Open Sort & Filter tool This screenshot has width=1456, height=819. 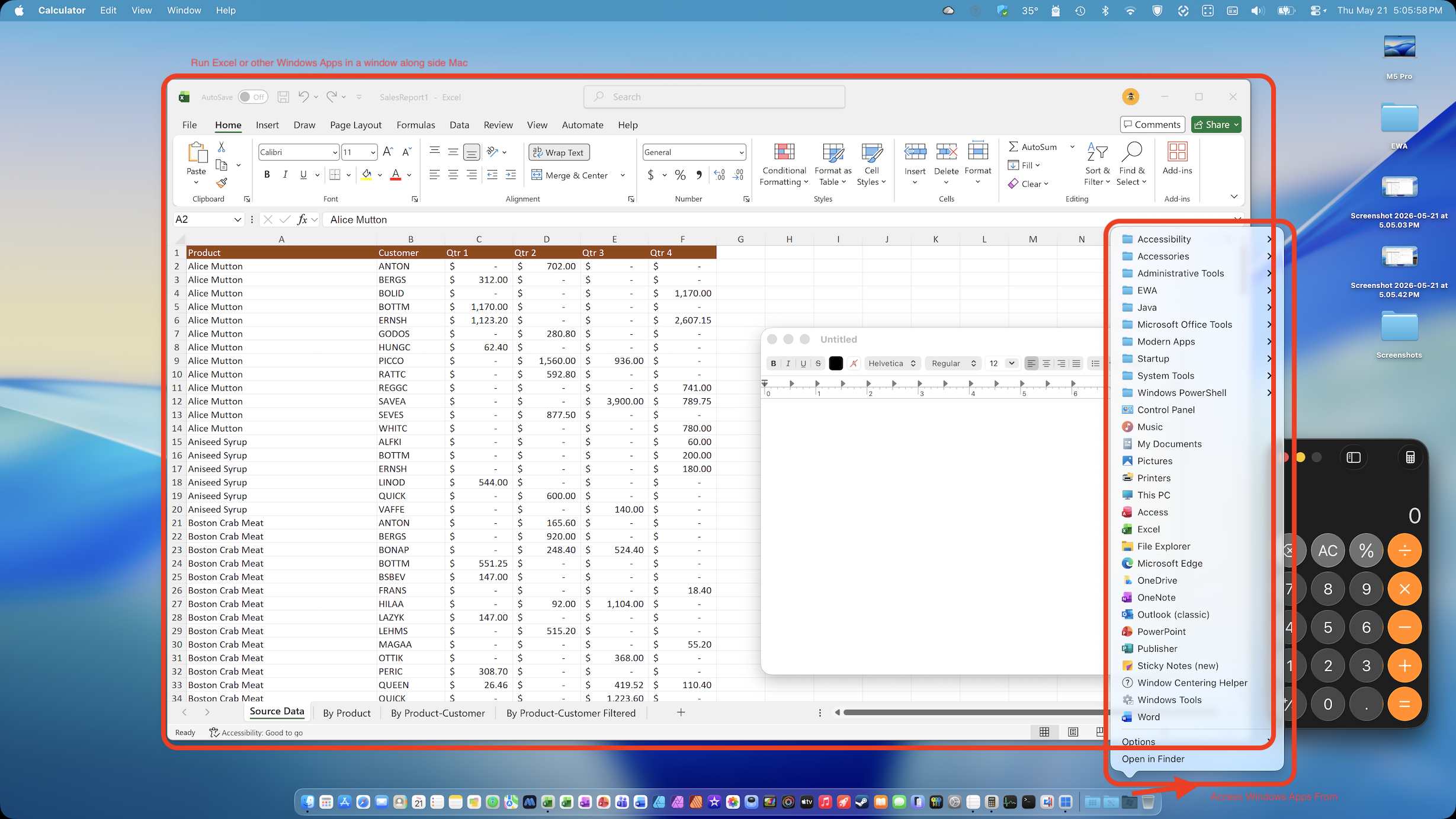click(x=1097, y=164)
